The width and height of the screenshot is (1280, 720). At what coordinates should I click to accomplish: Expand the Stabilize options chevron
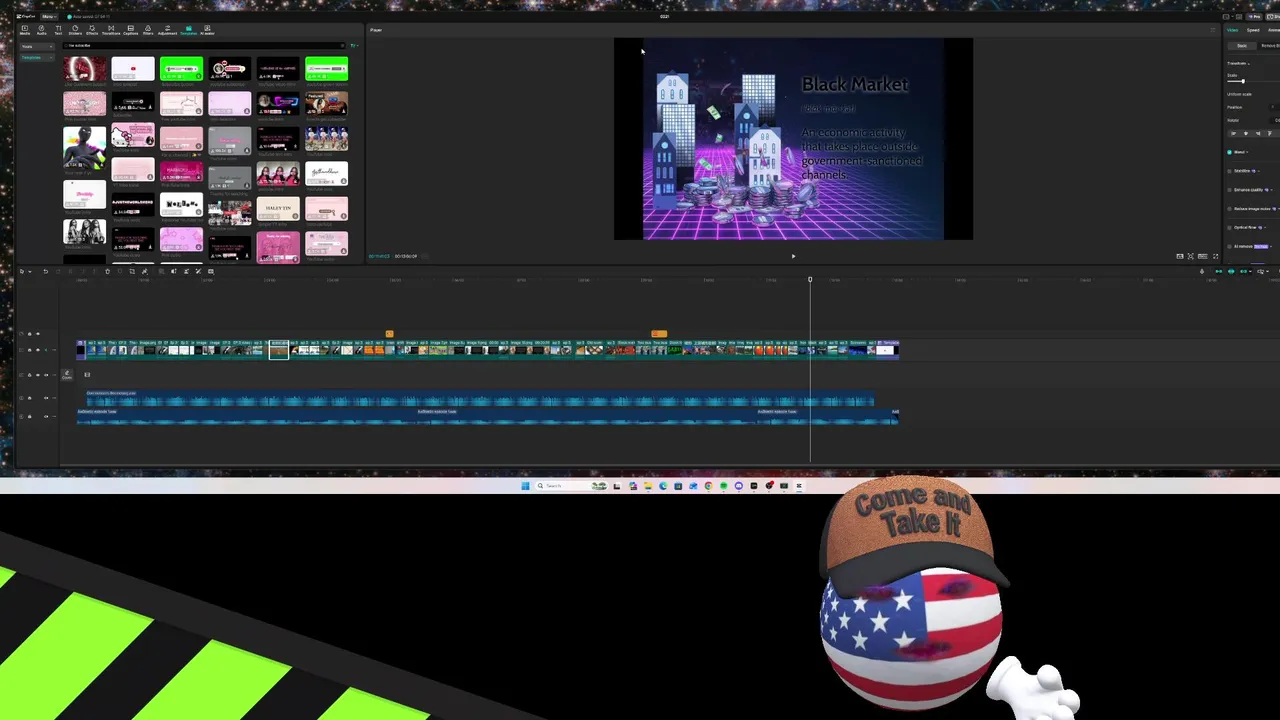tap(1258, 171)
